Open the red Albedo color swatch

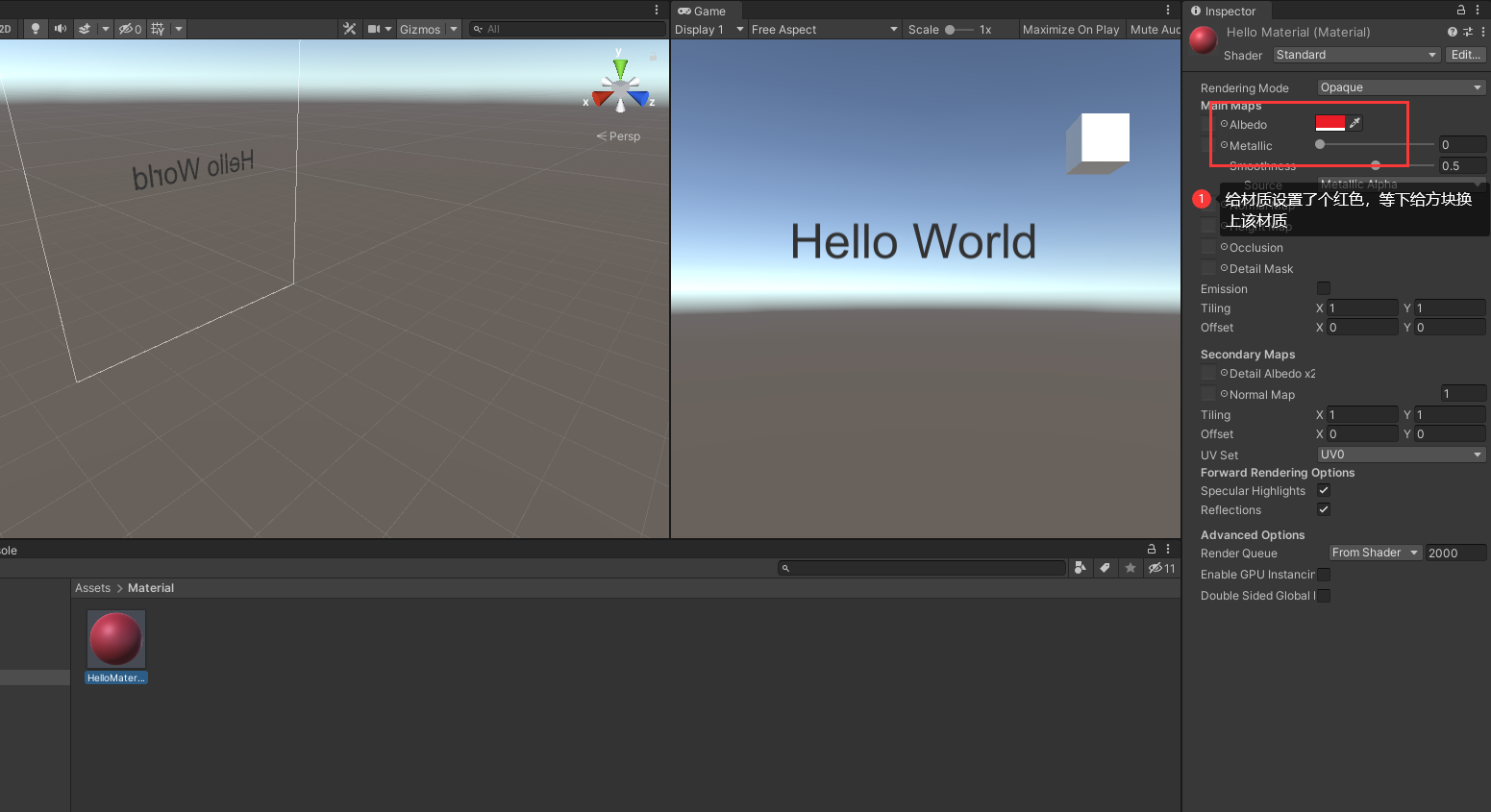click(1330, 123)
